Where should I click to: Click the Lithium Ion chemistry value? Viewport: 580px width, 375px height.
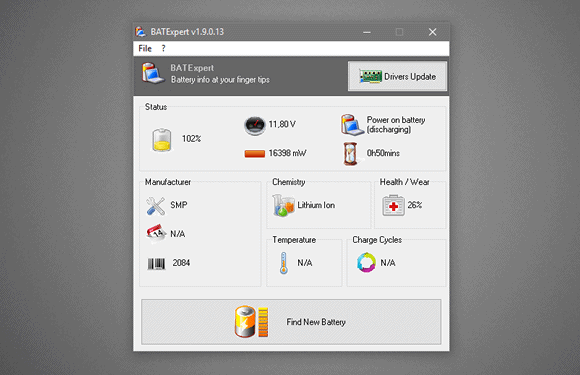pos(316,205)
